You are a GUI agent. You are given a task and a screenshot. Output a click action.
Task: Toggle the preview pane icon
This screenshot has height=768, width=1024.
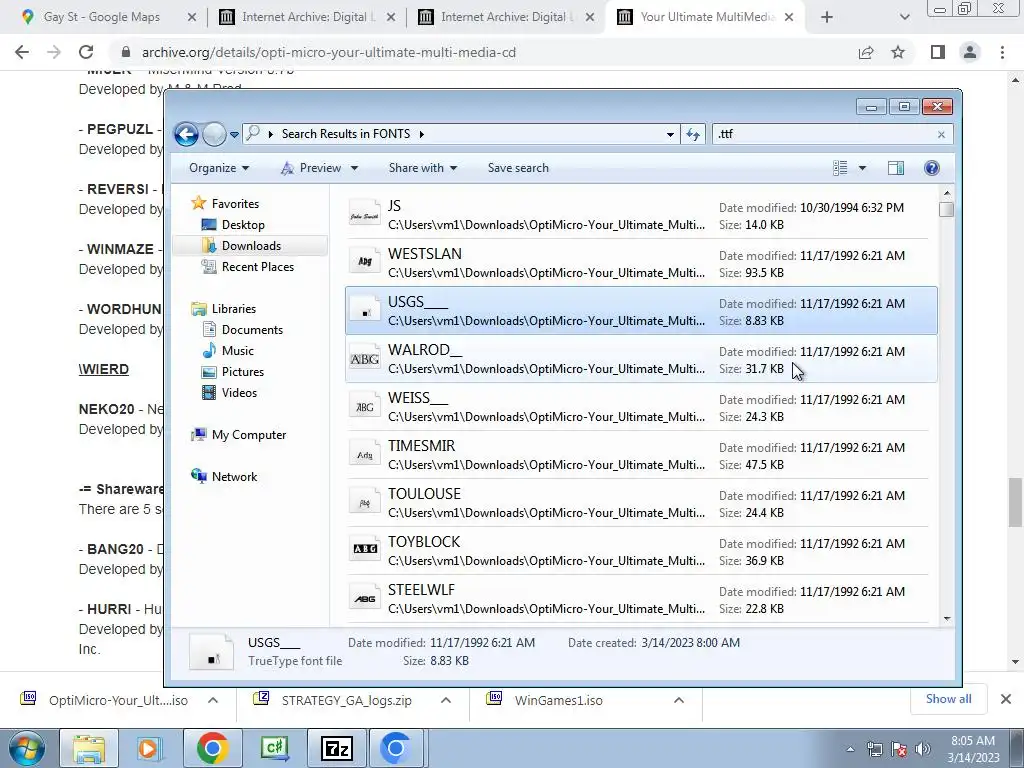point(896,168)
